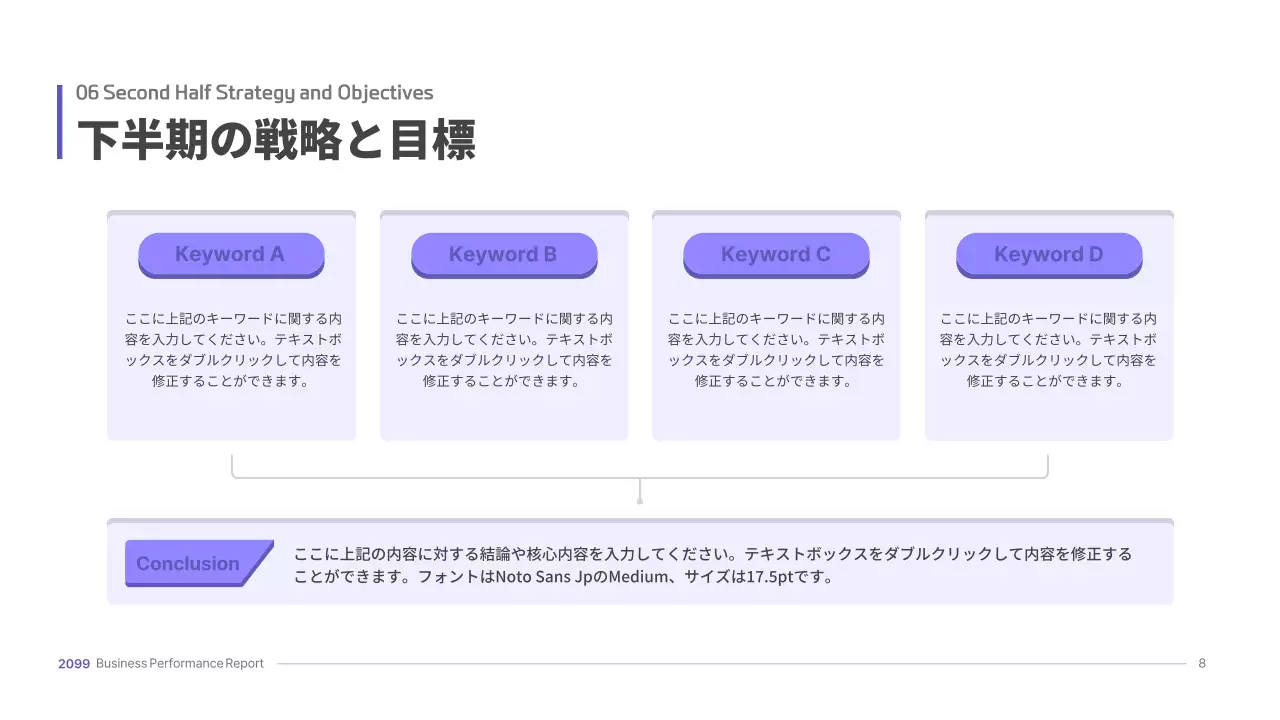Viewport: 1280px width, 720px height.
Task: Select the 2099 footer label
Action: [71, 663]
